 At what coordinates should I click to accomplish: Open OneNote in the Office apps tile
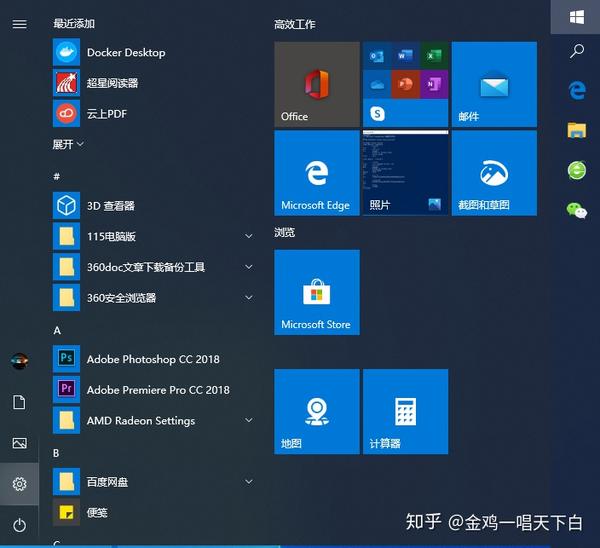pos(434,85)
